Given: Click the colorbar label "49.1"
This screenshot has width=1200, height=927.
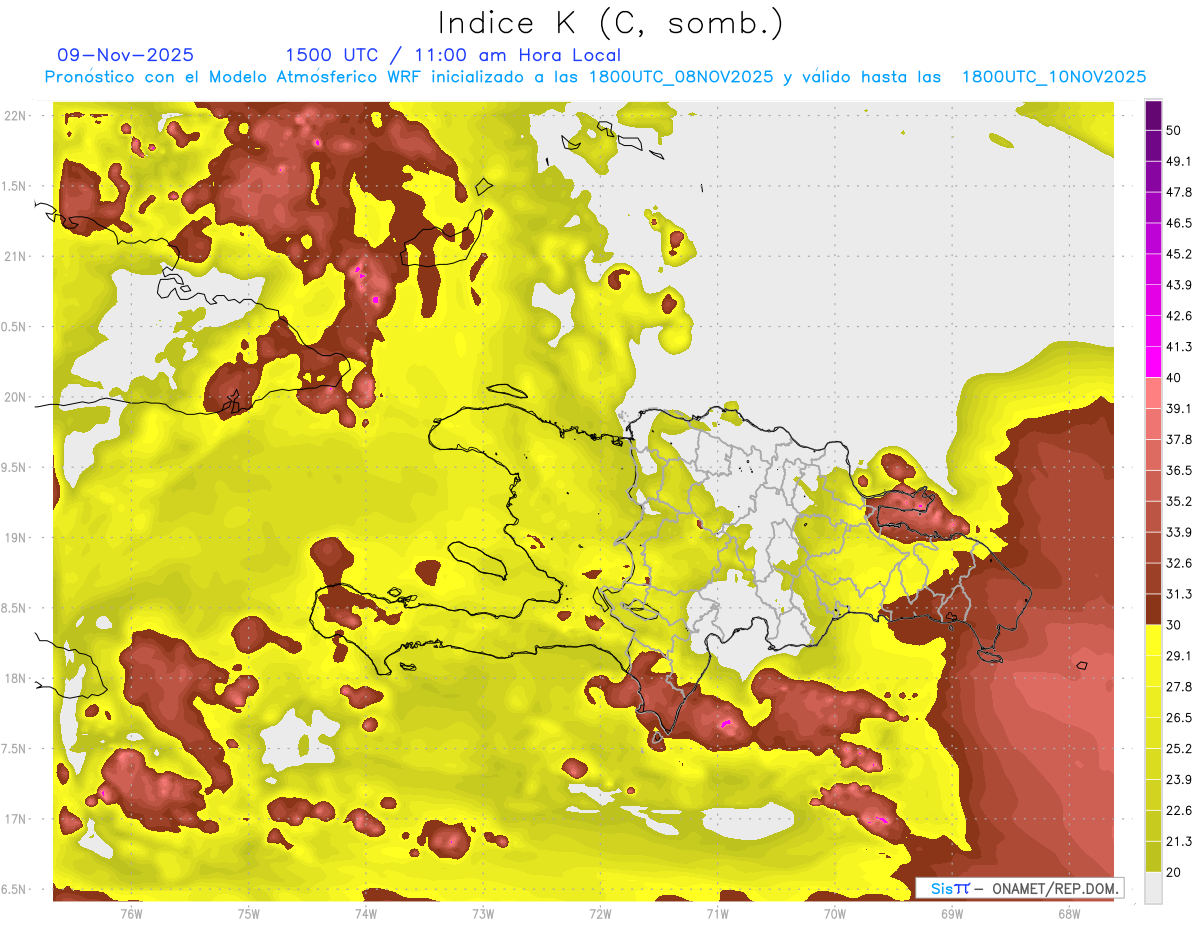Looking at the screenshot, I should (1179, 161).
